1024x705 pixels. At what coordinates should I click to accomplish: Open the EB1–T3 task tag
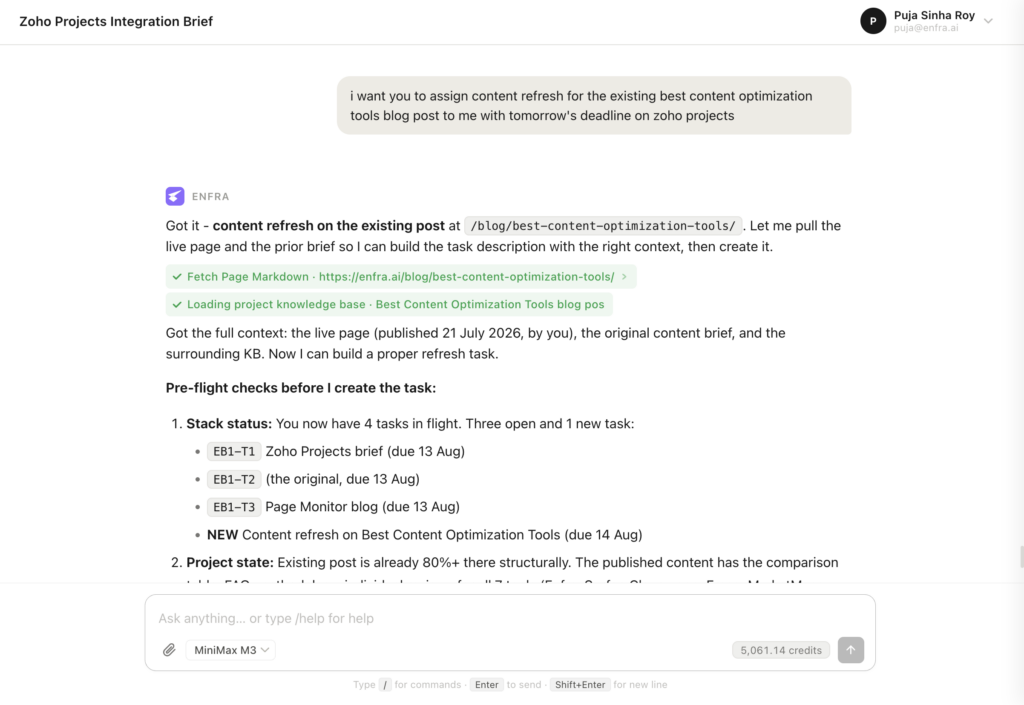[234, 507]
